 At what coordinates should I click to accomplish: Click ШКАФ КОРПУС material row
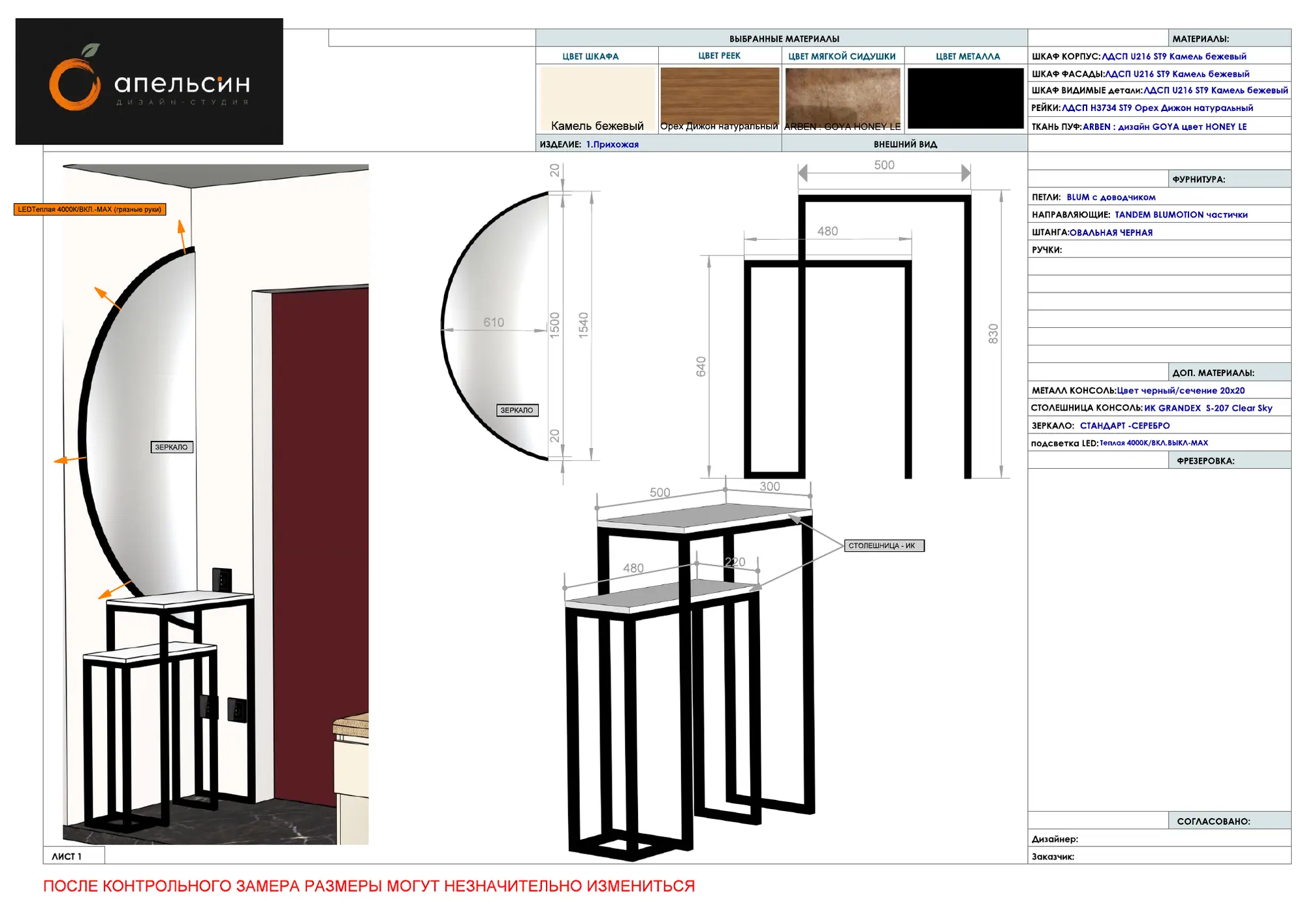pos(1159,56)
